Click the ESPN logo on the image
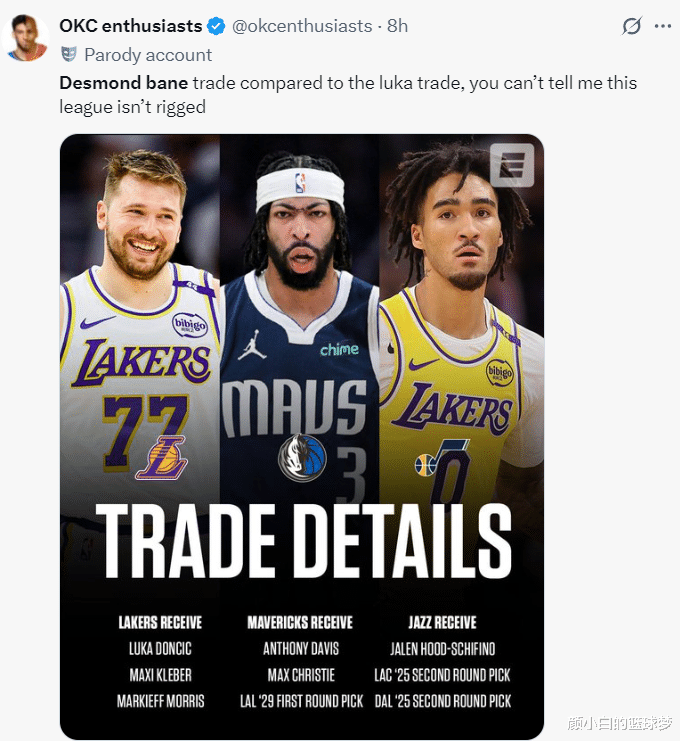Image resolution: width=680 pixels, height=741 pixels. [512, 165]
